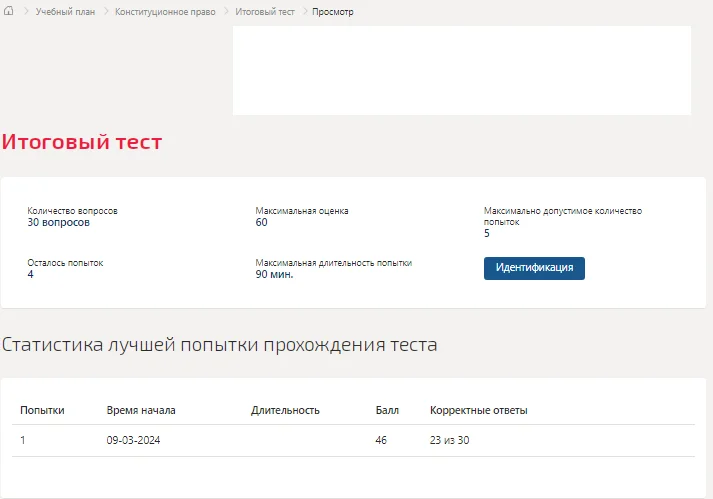The image size is (713, 499).
Task: Navigate to Итоговый тест breadcrumb
Action: pos(265,12)
